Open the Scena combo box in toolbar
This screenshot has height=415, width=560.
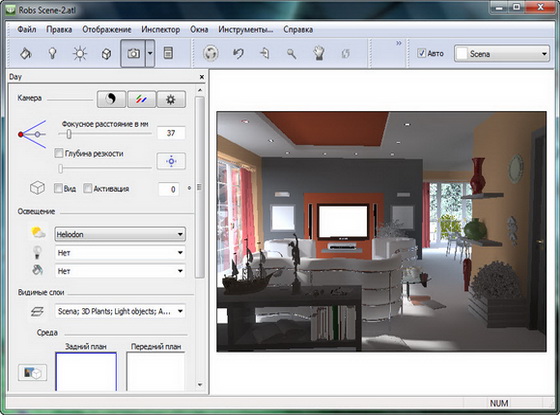coord(502,54)
